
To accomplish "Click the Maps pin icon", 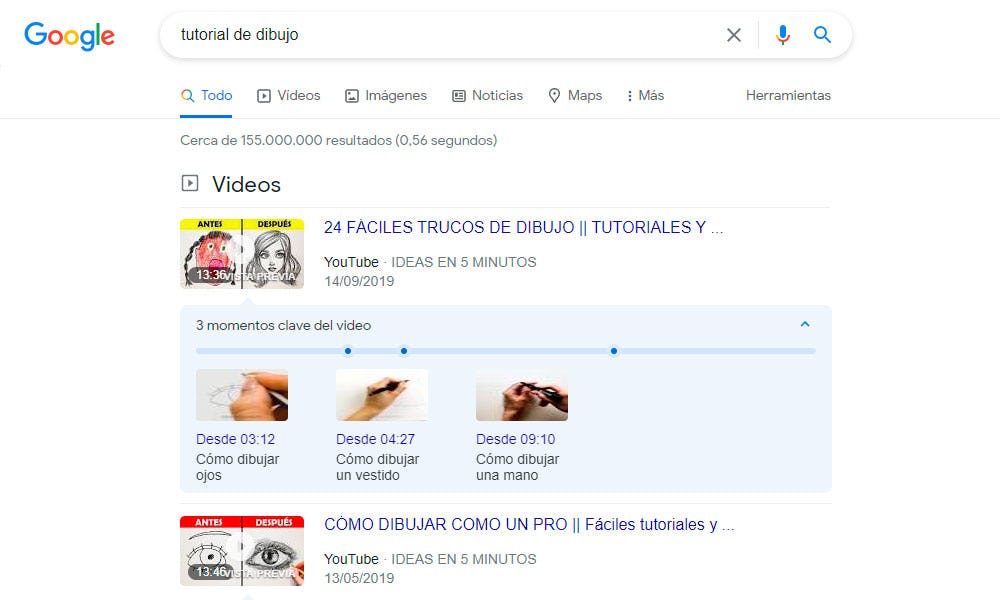I will point(554,95).
